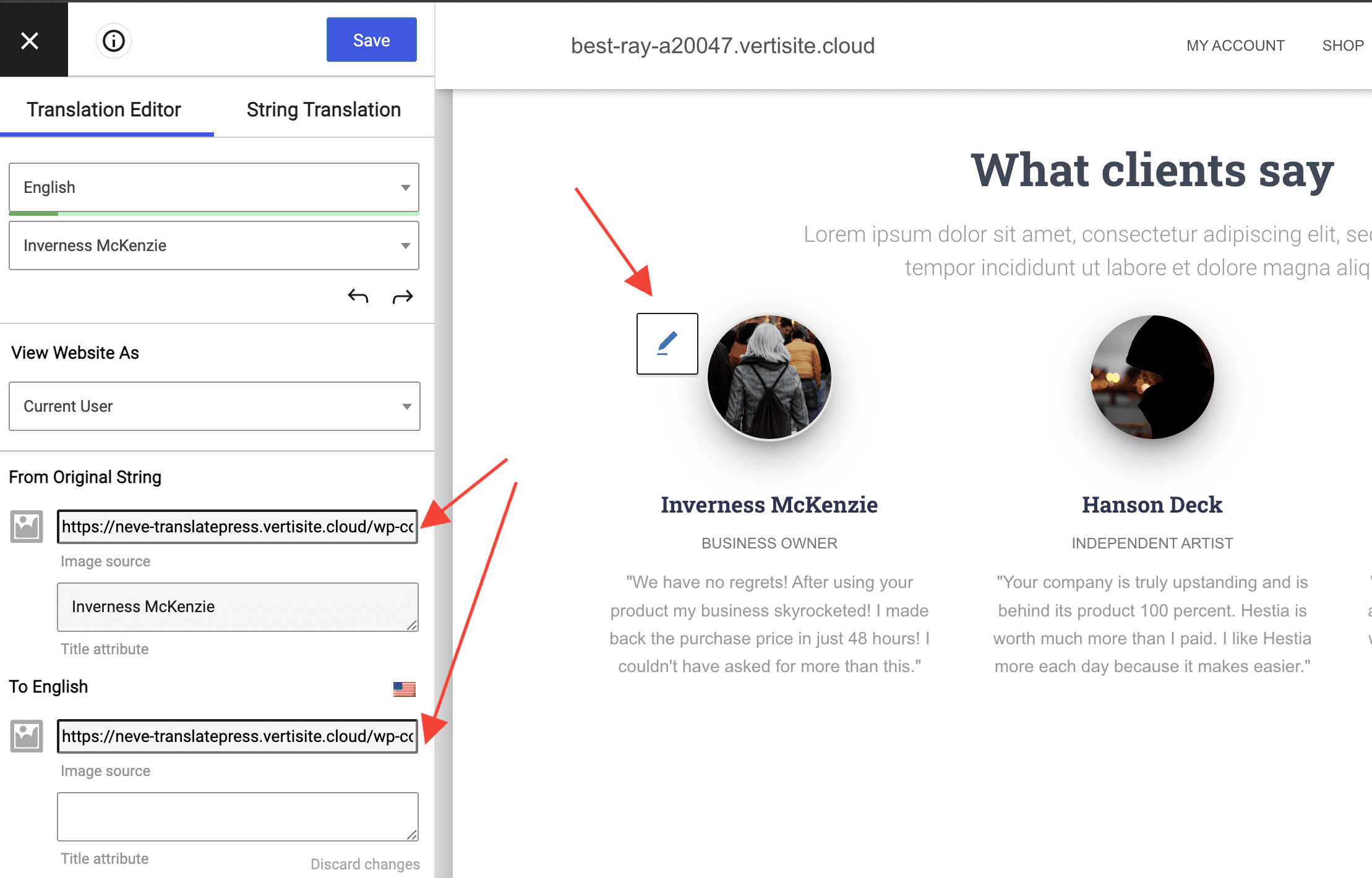Click the undo arrow icon
The height and width of the screenshot is (878, 1372).
tap(358, 297)
